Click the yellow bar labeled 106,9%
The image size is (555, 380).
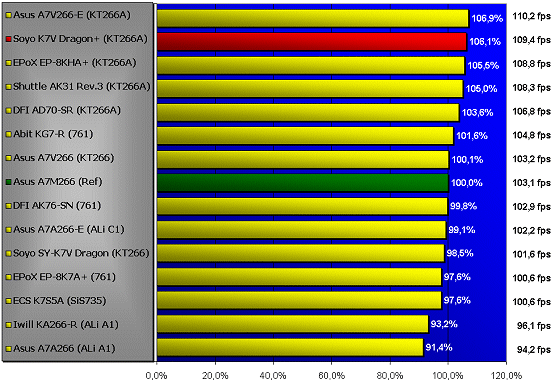click(313, 18)
